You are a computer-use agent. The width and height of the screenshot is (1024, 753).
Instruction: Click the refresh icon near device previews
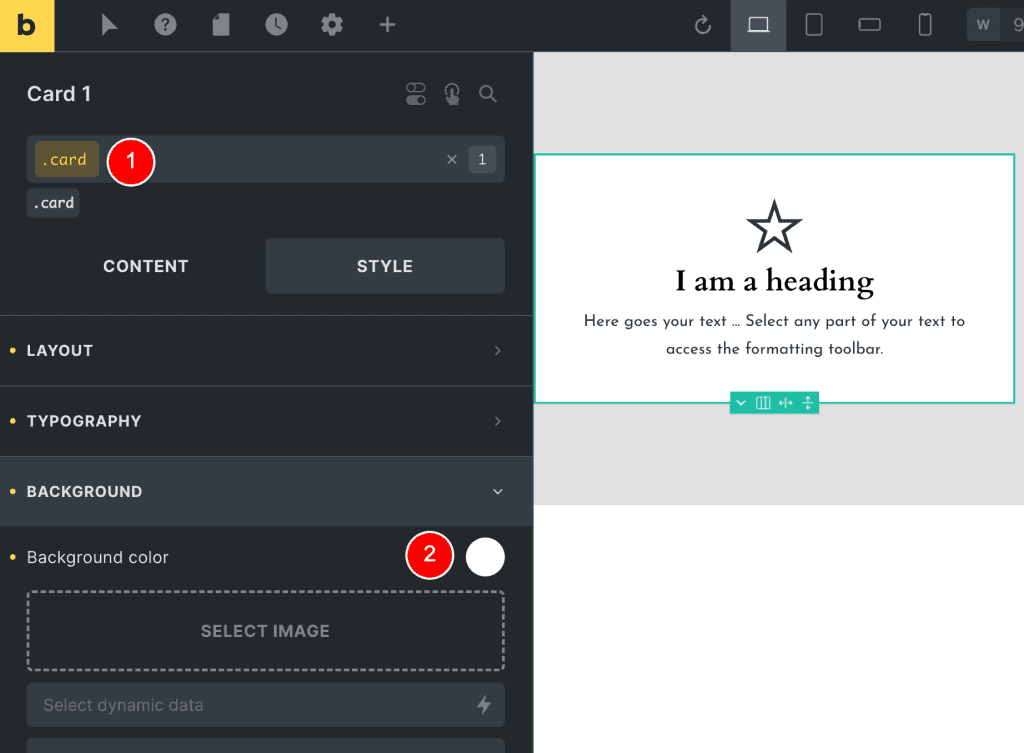(703, 25)
